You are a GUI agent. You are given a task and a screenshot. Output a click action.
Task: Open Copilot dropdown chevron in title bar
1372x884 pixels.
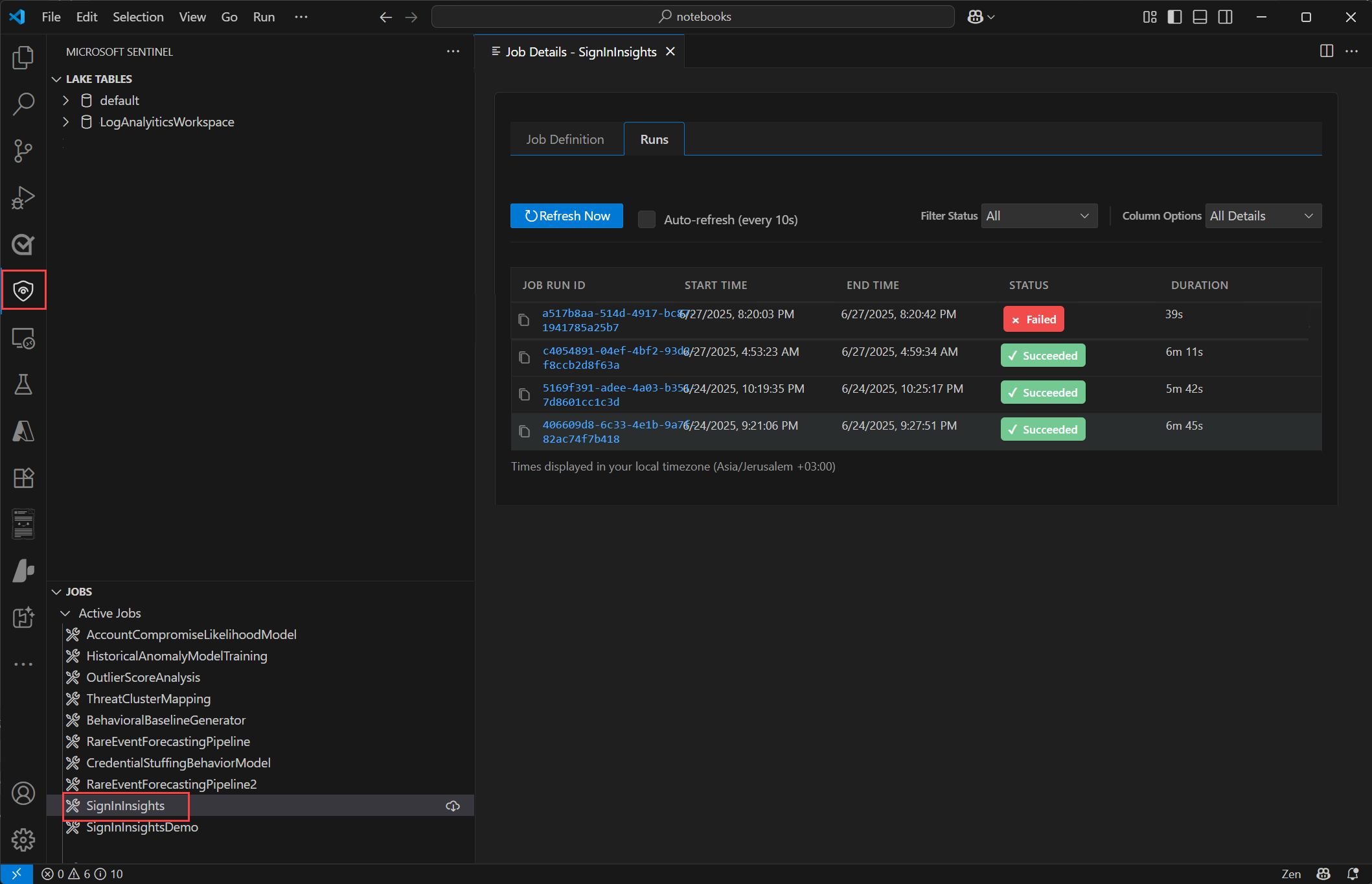[991, 17]
